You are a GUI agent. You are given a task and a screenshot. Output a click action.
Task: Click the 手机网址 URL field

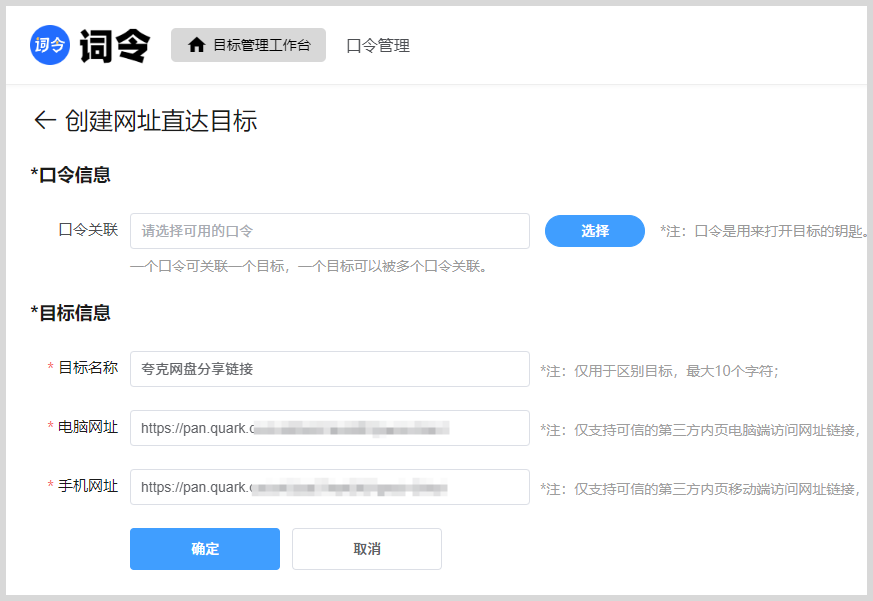(330, 487)
